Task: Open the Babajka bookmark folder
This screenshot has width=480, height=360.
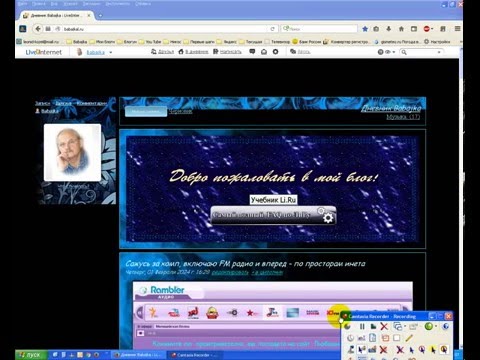Action: pyautogui.click(x=77, y=42)
